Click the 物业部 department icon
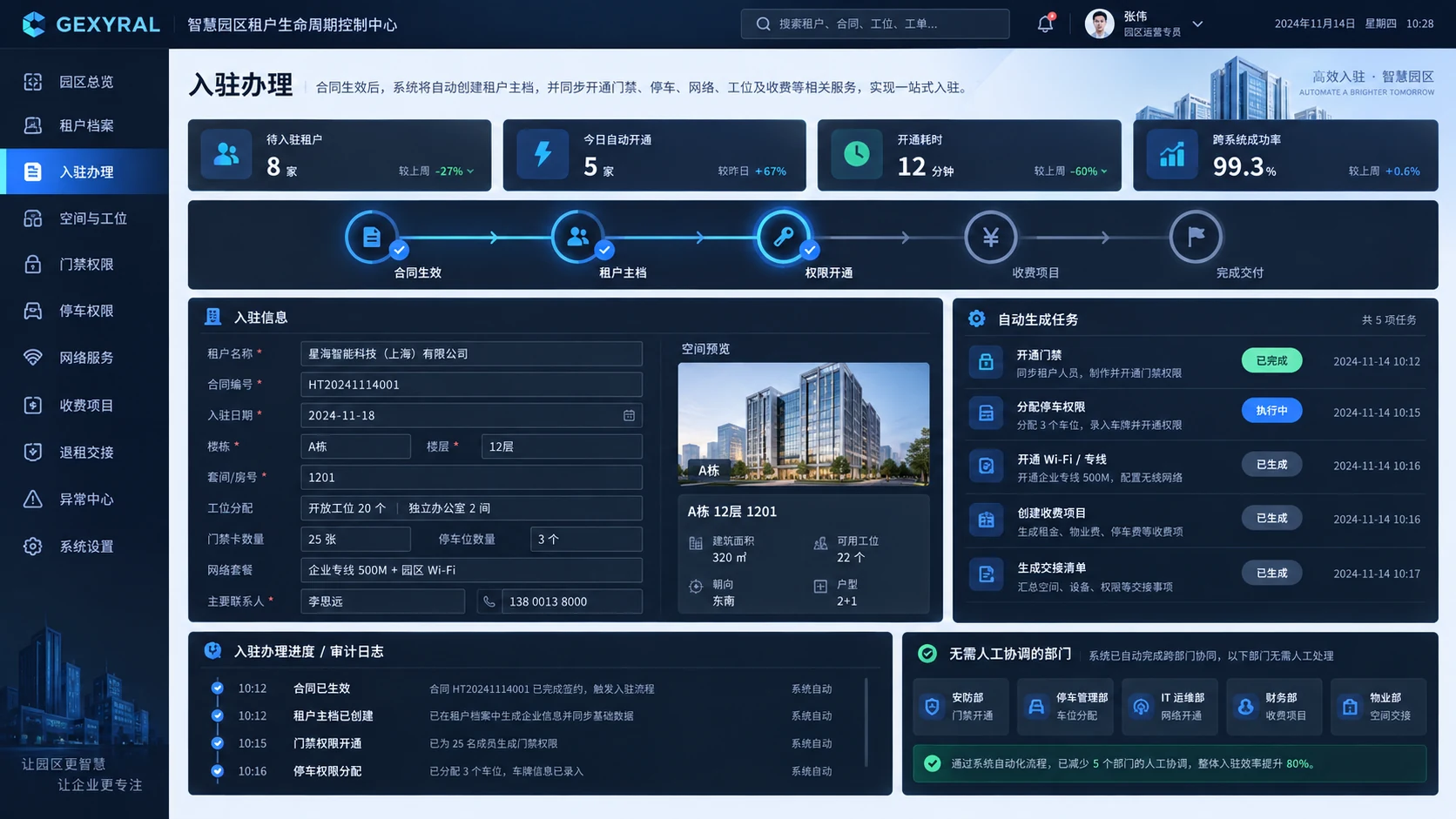Image resolution: width=1456 pixels, height=819 pixels. point(1350,707)
